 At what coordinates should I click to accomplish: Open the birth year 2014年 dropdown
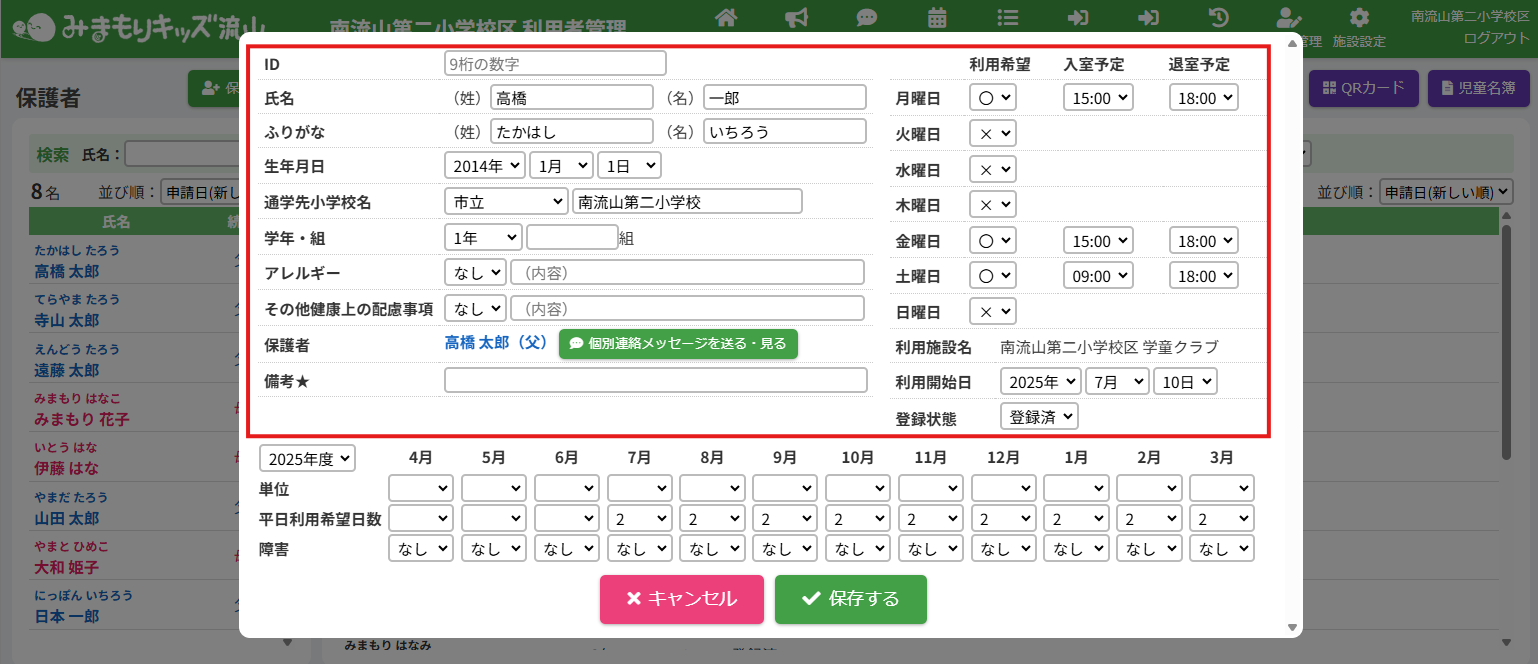click(x=484, y=166)
